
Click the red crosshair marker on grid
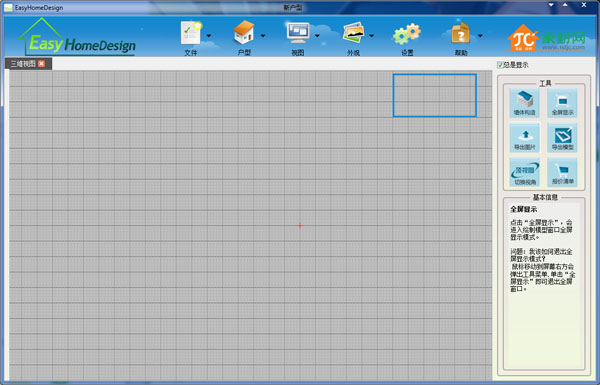pyautogui.click(x=300, y=226)
